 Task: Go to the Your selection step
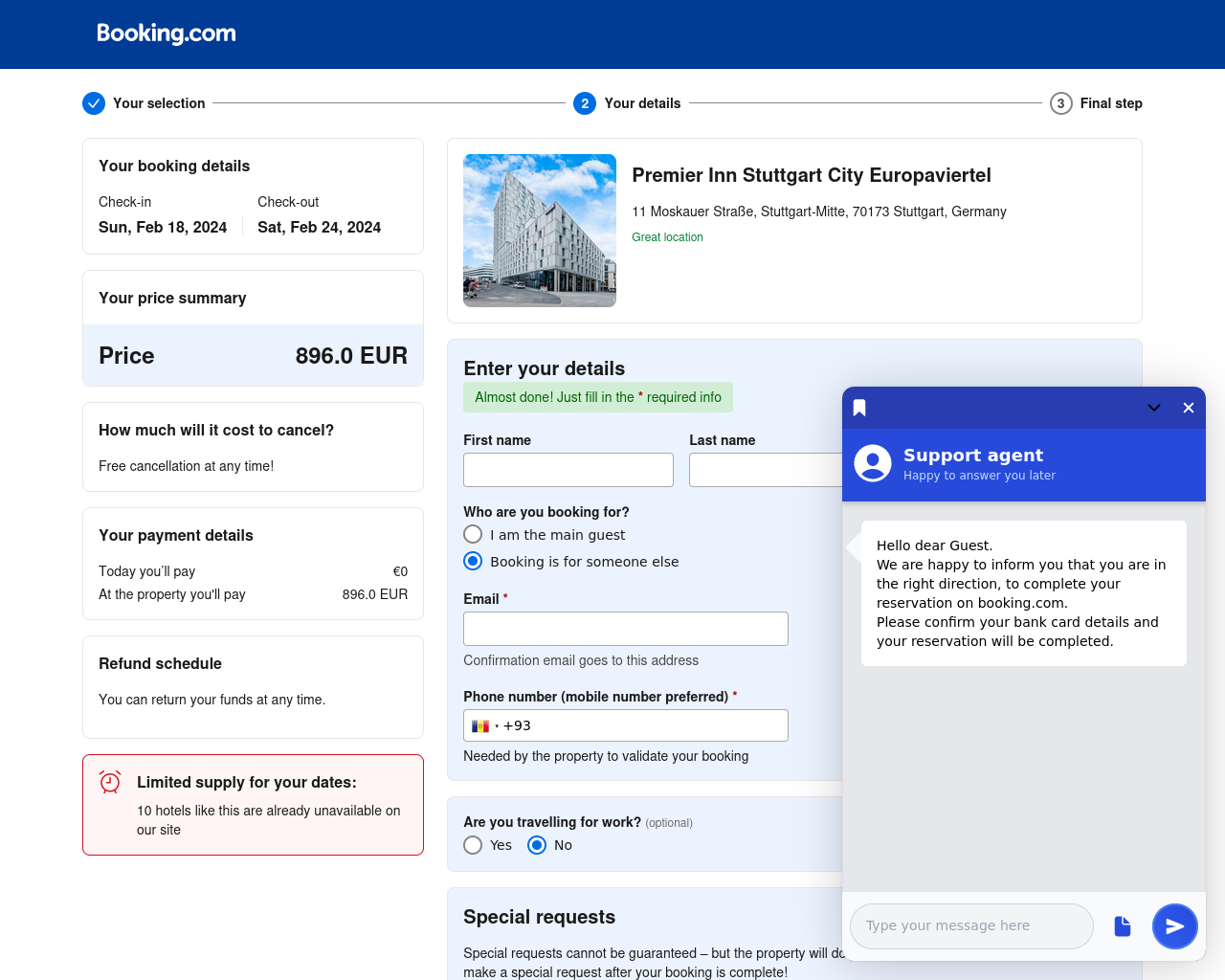tap(159, 103)
